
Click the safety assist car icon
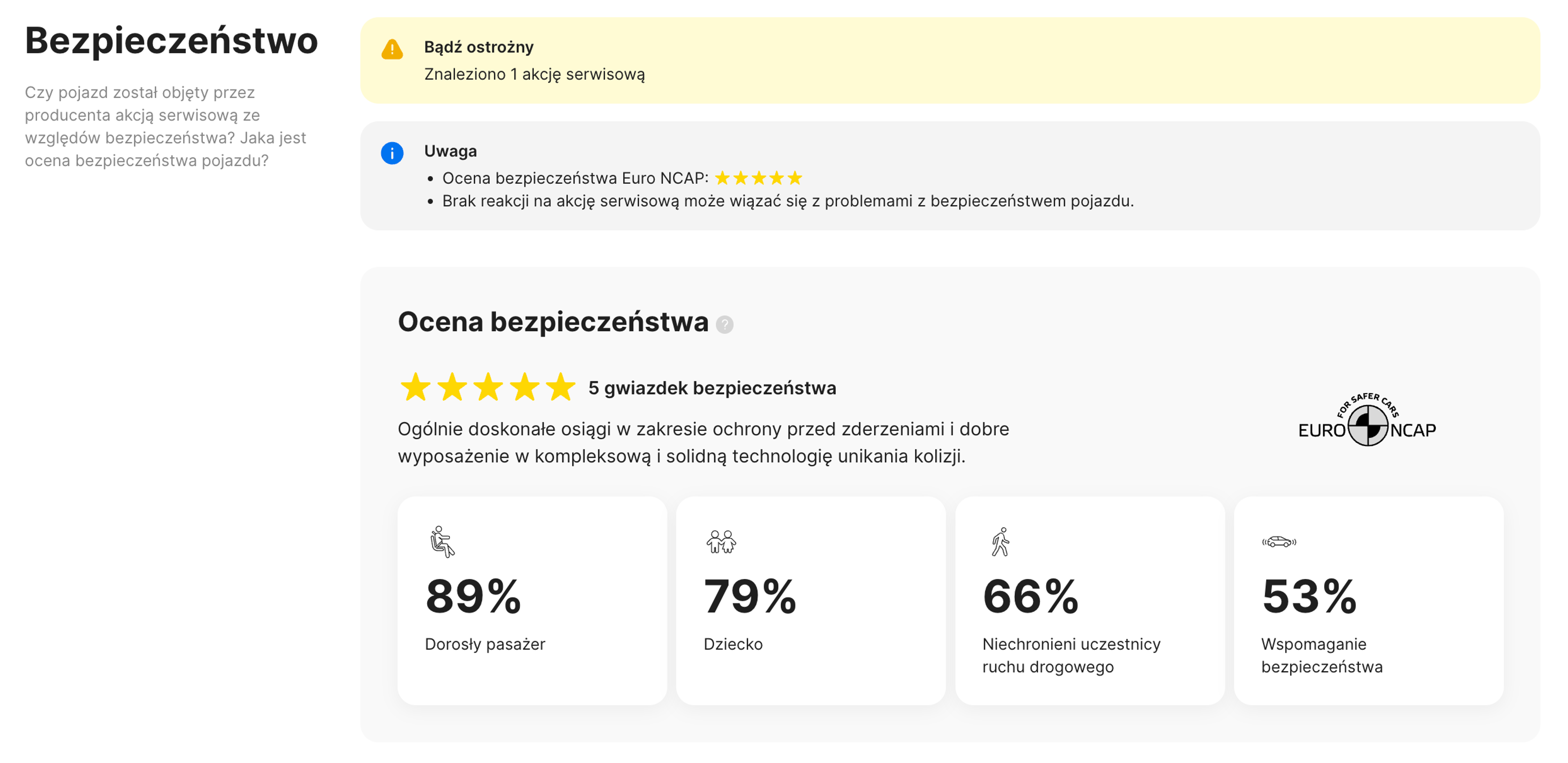click(x=1279, y=541)
